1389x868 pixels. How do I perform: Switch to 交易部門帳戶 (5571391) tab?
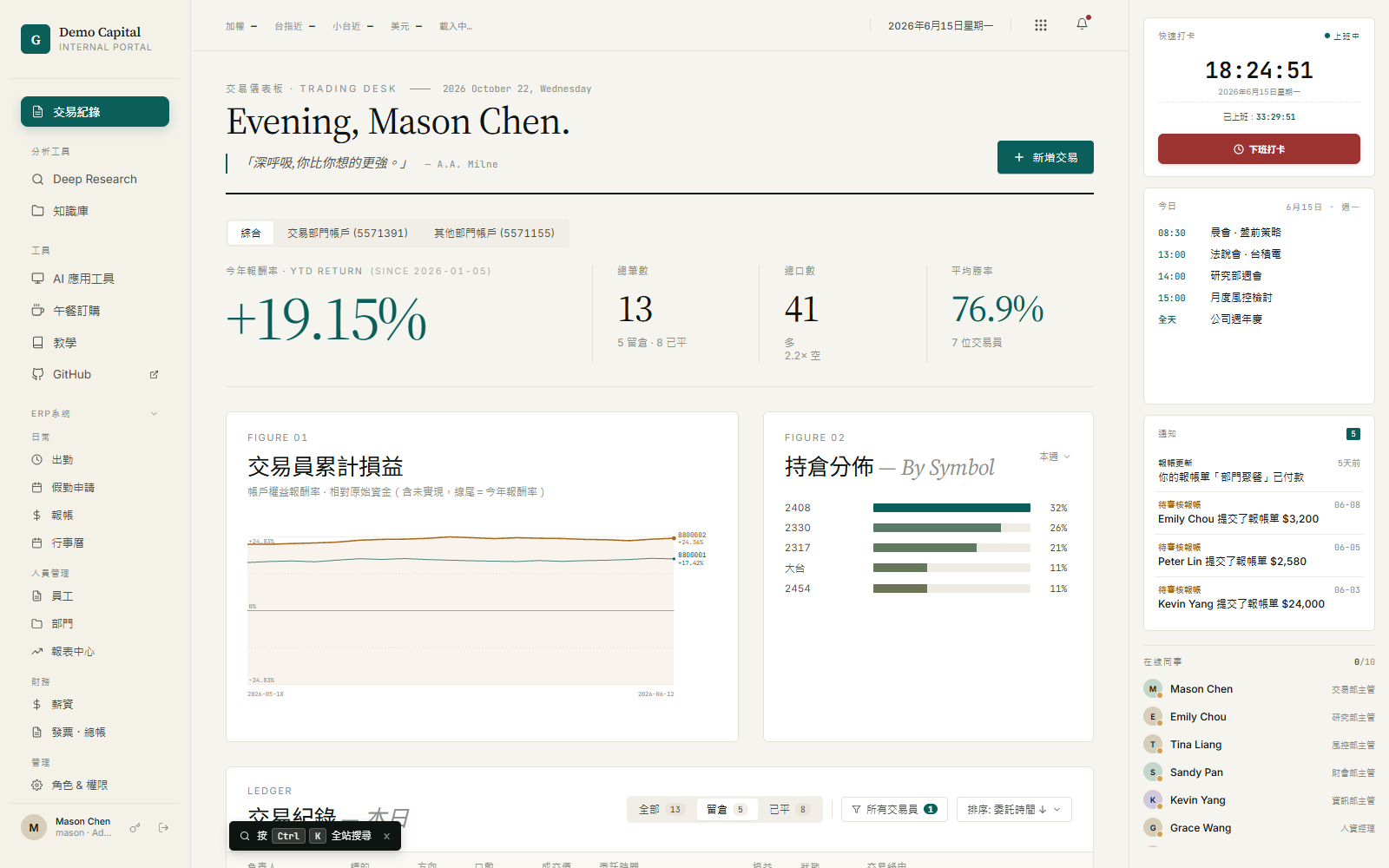pyautogui.click(x=347, y=233)
